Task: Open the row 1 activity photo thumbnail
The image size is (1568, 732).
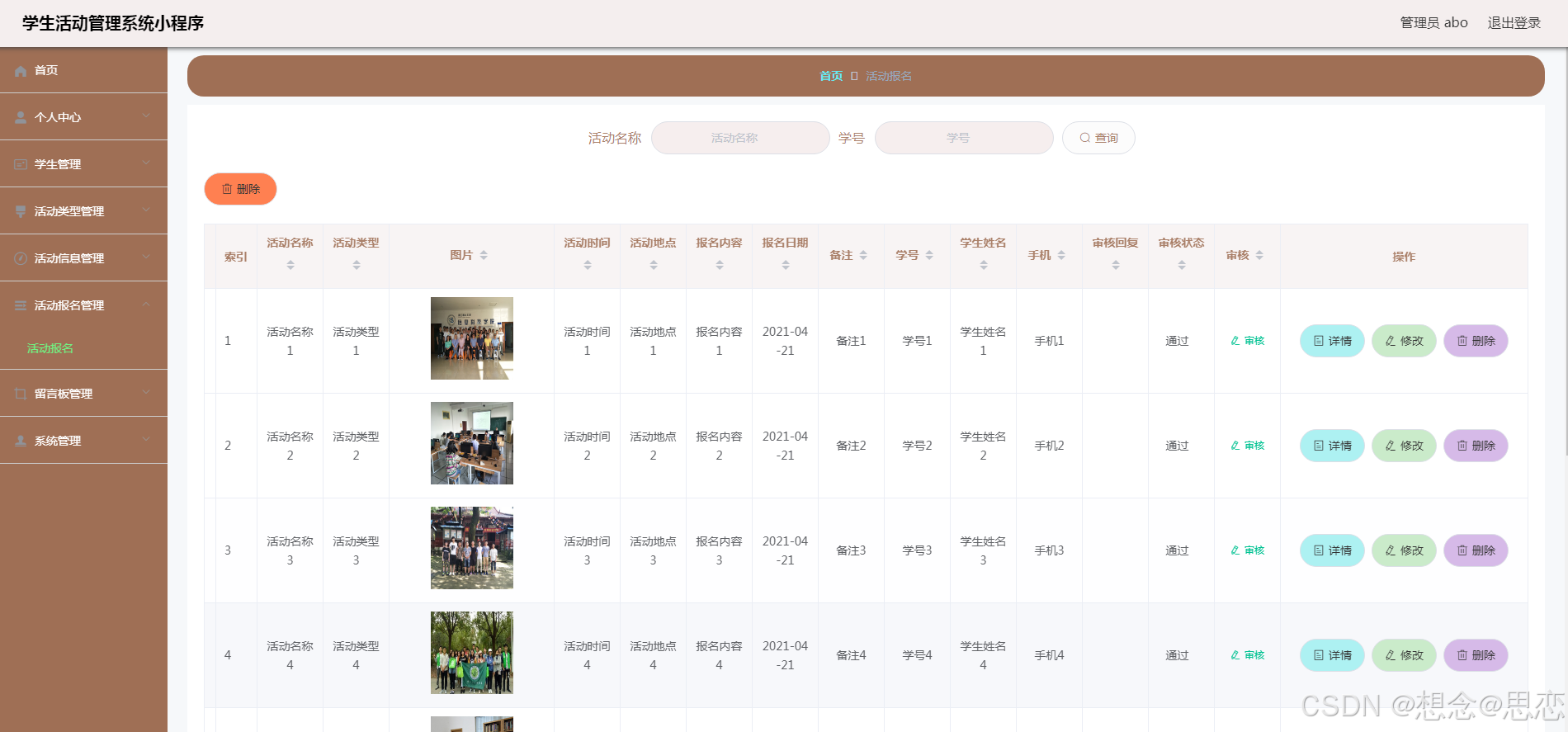Action: coord(472,338)
